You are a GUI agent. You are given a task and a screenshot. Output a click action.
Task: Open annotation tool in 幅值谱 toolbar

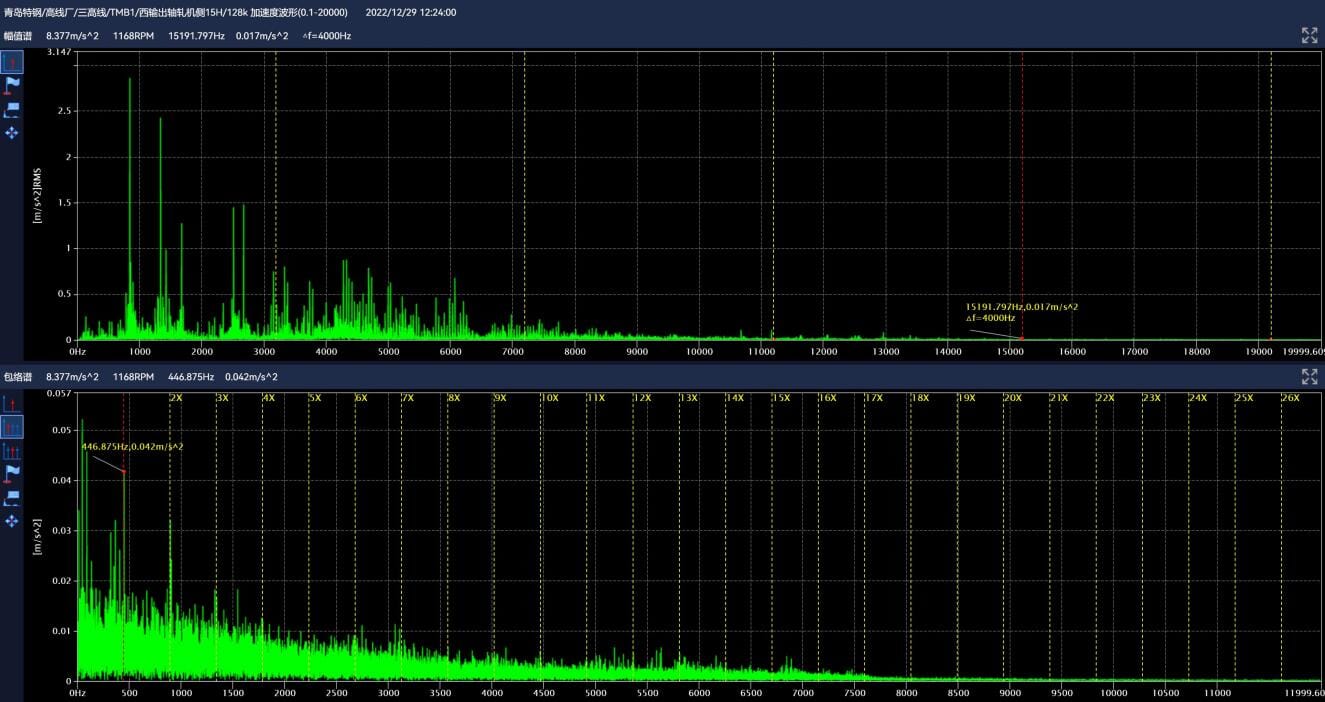(12, 109)
